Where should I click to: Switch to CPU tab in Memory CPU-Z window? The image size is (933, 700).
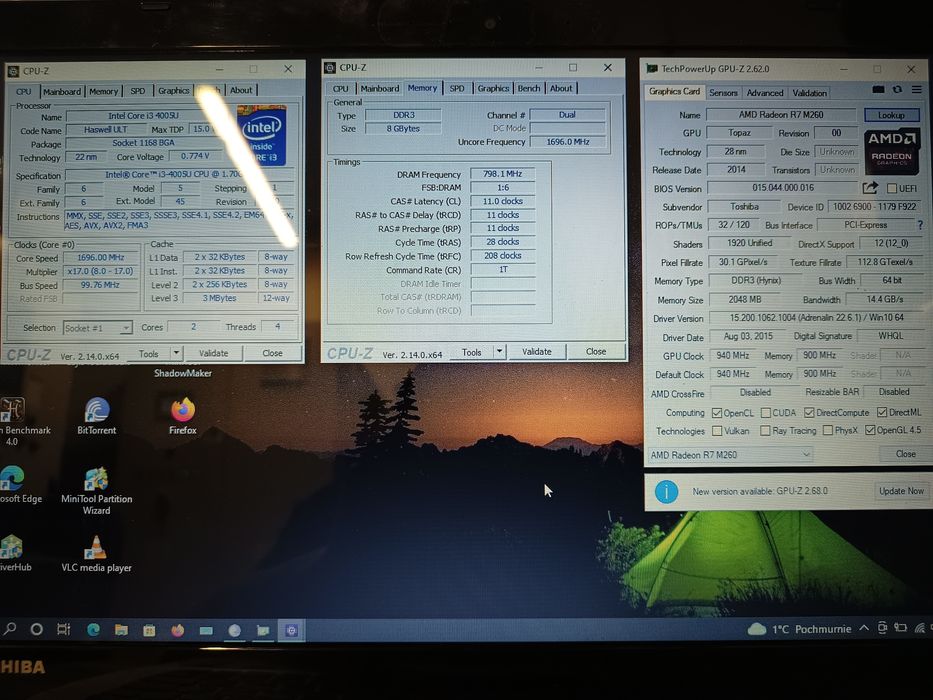click(341, 89)
